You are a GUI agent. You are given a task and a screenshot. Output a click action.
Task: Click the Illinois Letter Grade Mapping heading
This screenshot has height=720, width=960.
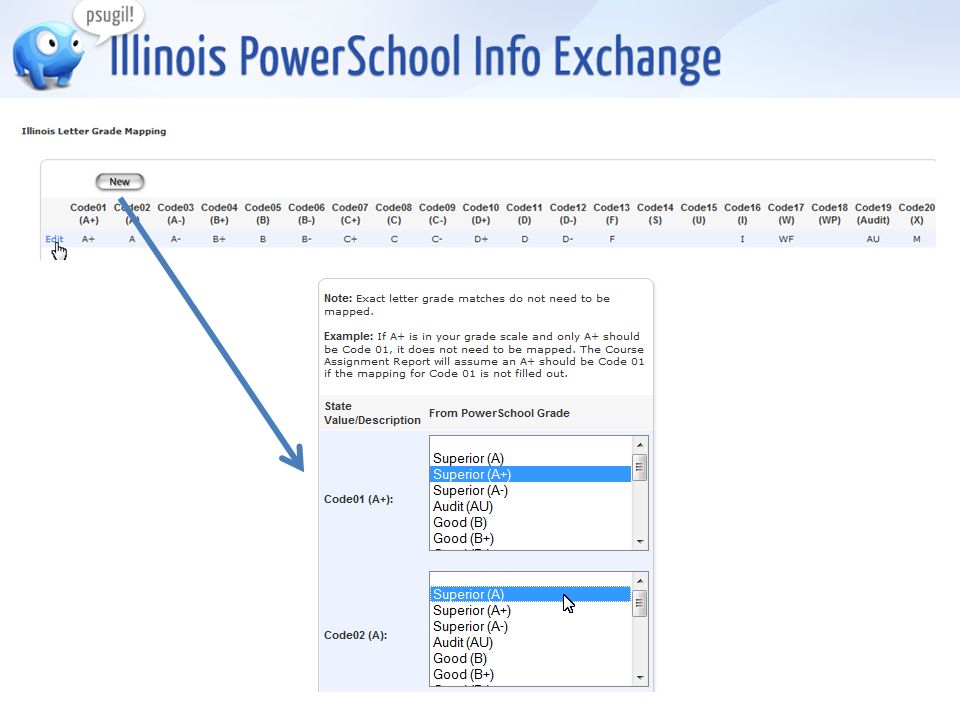click(94, 131)
